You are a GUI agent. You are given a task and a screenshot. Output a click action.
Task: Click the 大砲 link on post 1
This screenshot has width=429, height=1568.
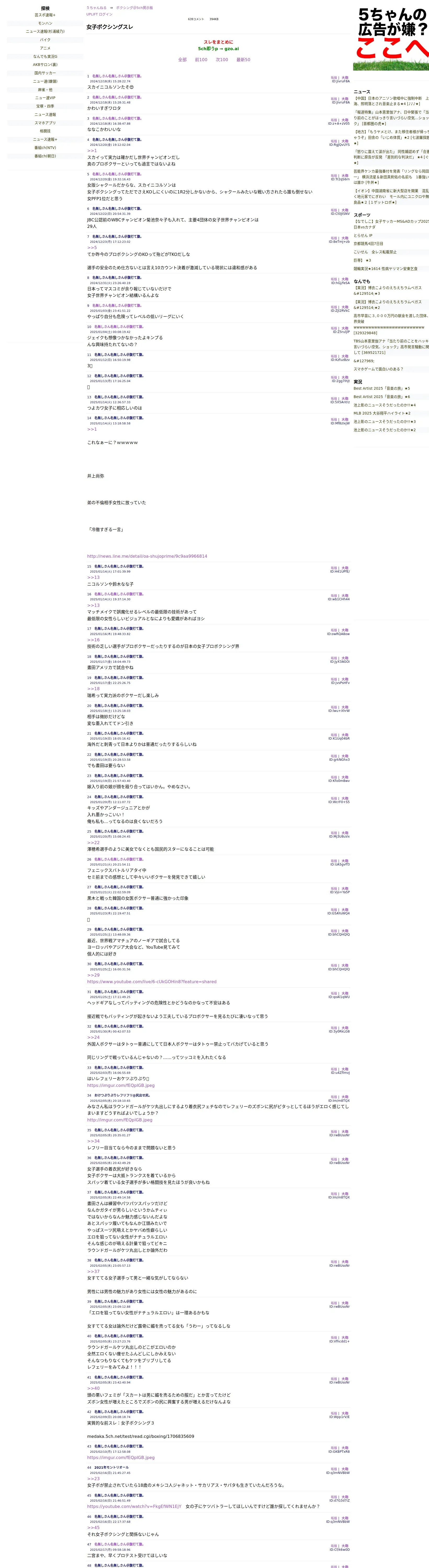click(x=345, y=78)
